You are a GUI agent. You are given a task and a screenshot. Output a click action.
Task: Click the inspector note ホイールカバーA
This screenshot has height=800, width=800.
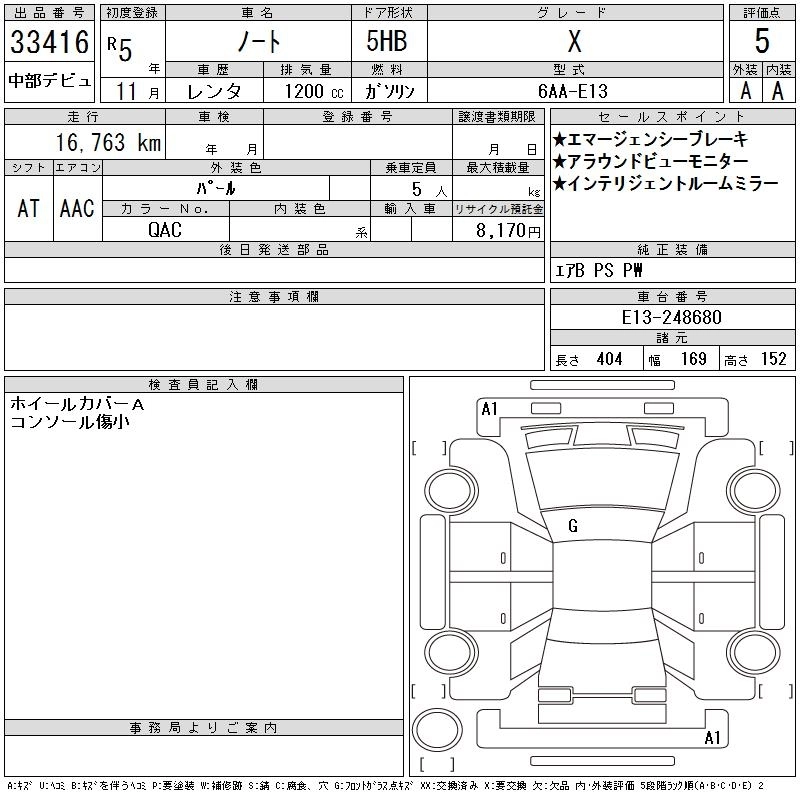(77, 404)
